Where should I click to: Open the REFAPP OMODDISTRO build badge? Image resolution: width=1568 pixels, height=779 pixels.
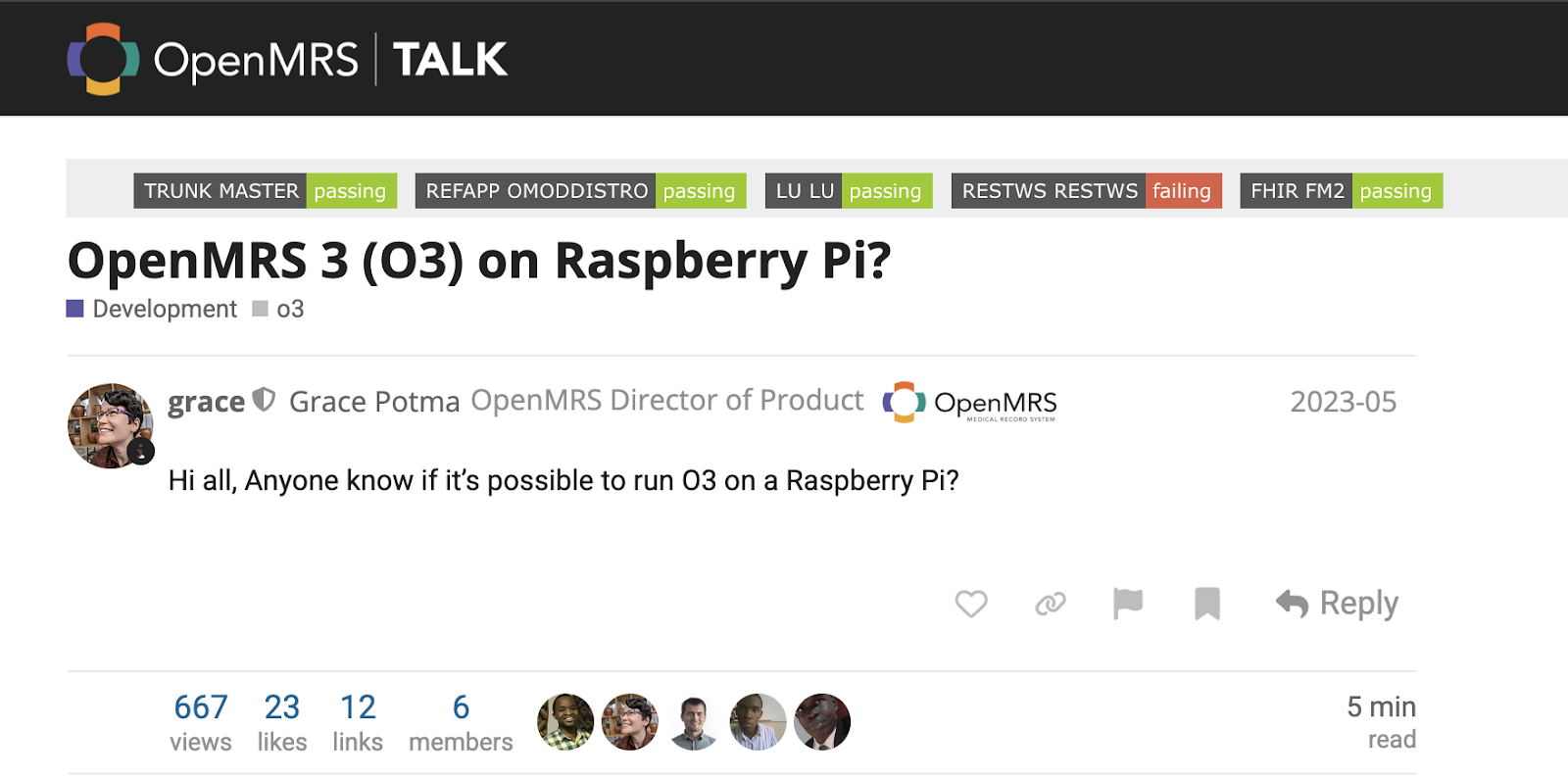(x=580, y=191)
